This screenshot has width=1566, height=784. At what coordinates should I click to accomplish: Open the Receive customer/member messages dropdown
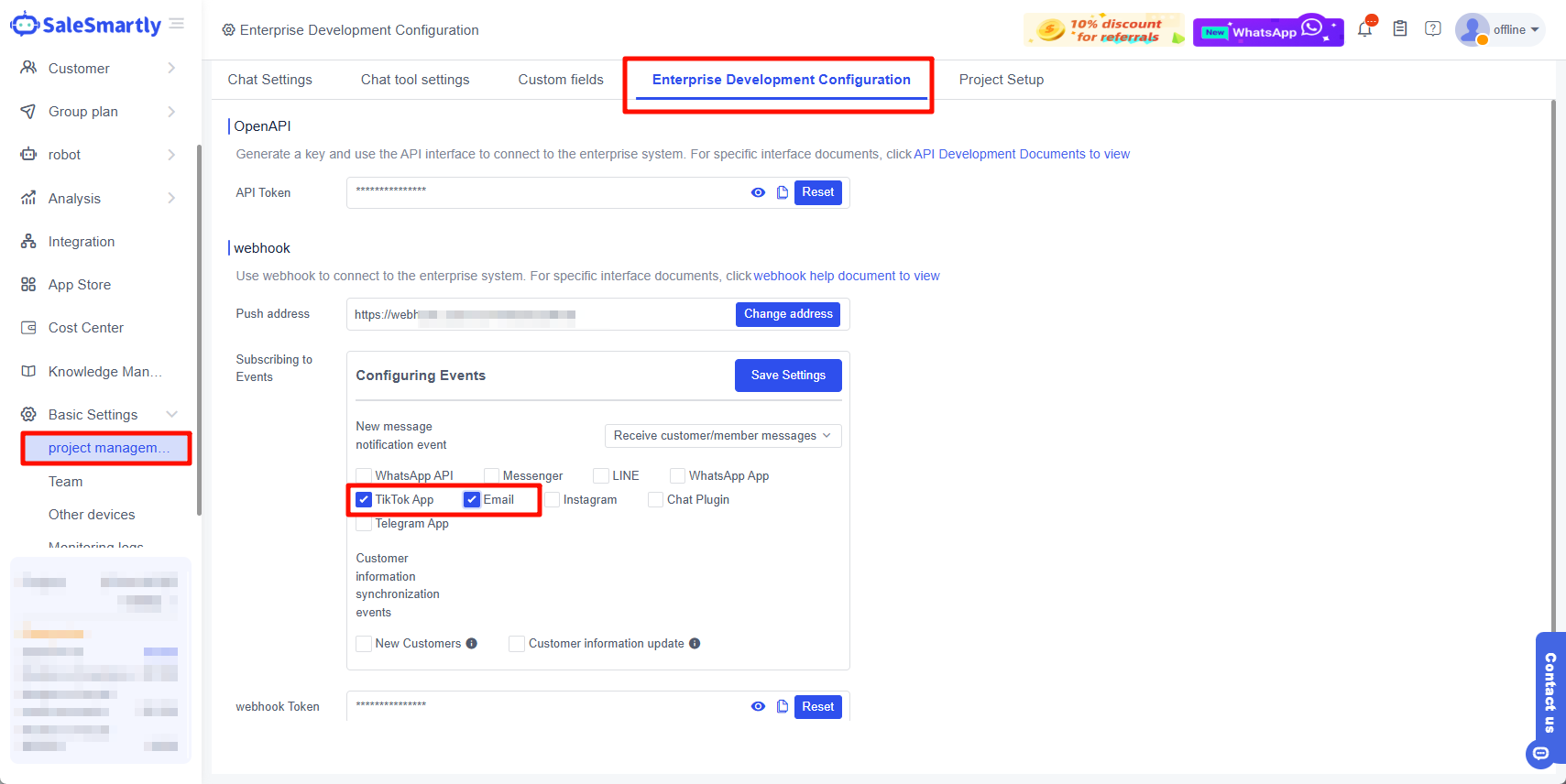click(x=722, y=435)
